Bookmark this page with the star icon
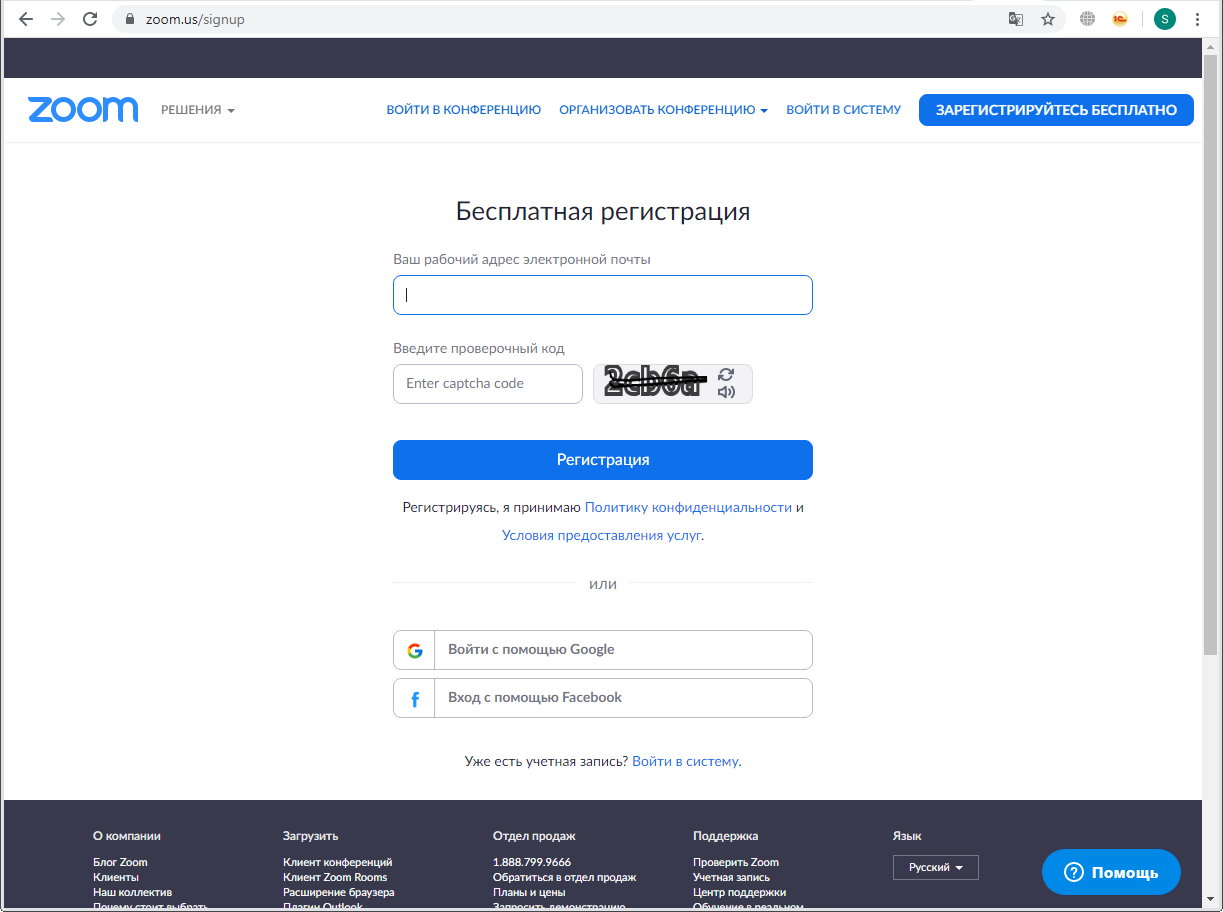The width and height of the screenshot is (1223, 912). pos(1048,19)
